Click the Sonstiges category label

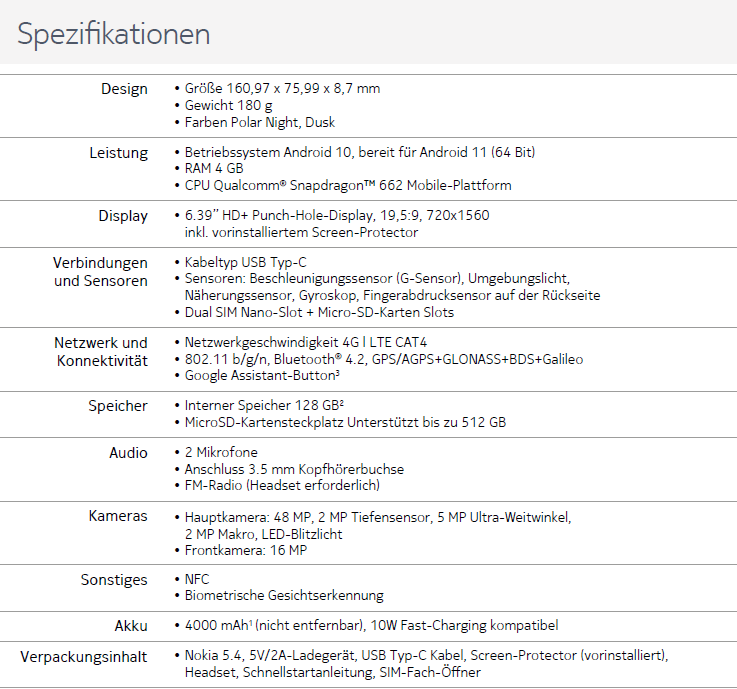coord(114,580)
